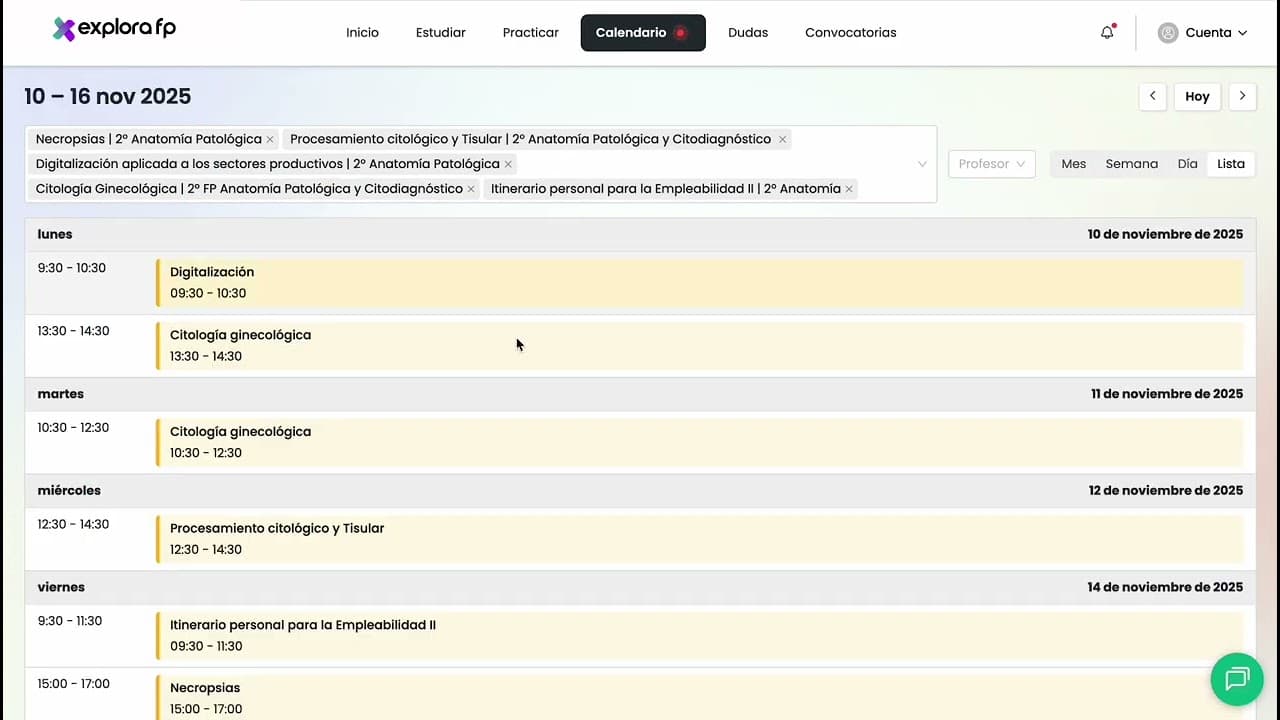Remove the Necropsias filter tag

(x=270, y=140)
